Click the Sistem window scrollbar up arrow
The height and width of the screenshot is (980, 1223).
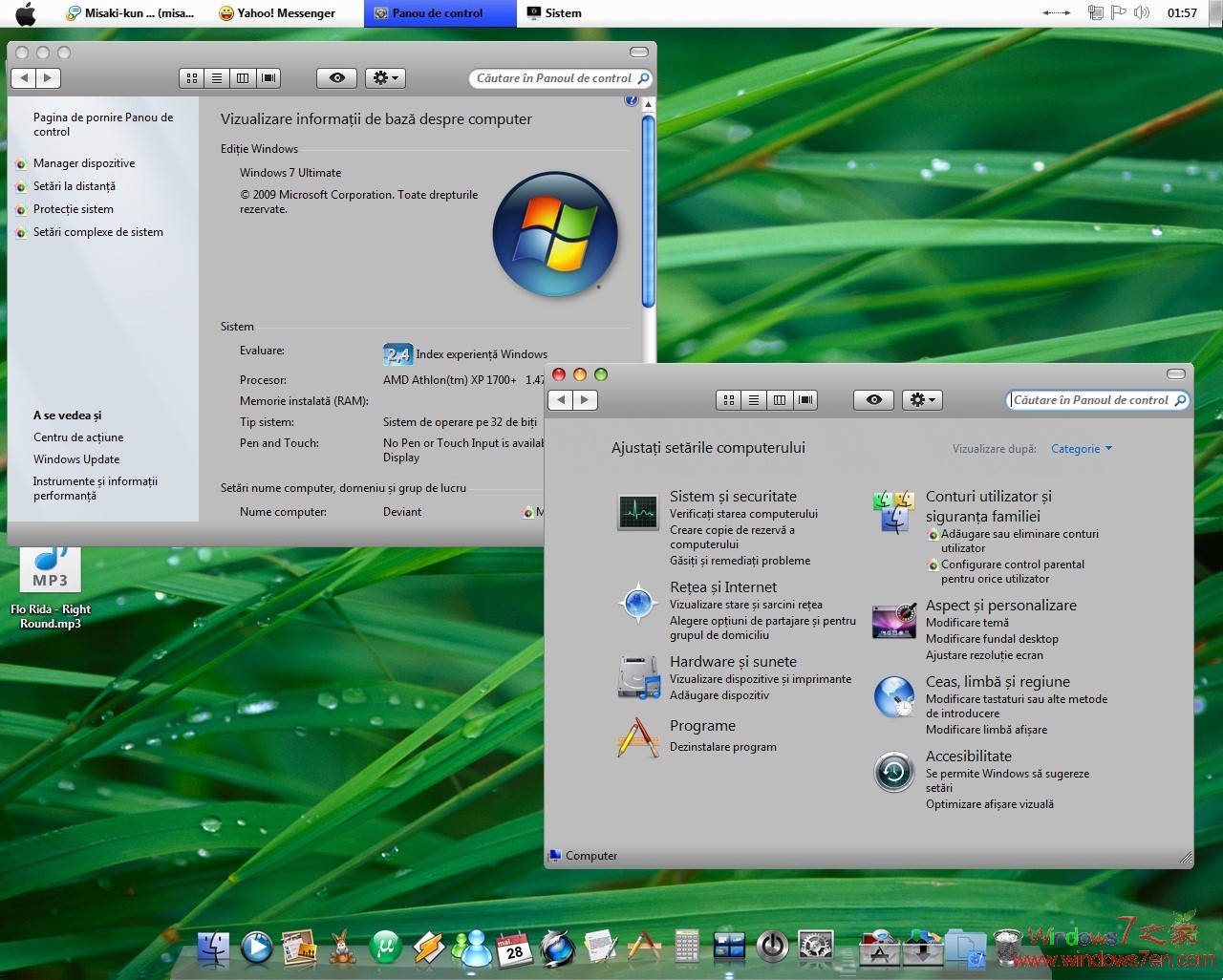click(648, 103)
